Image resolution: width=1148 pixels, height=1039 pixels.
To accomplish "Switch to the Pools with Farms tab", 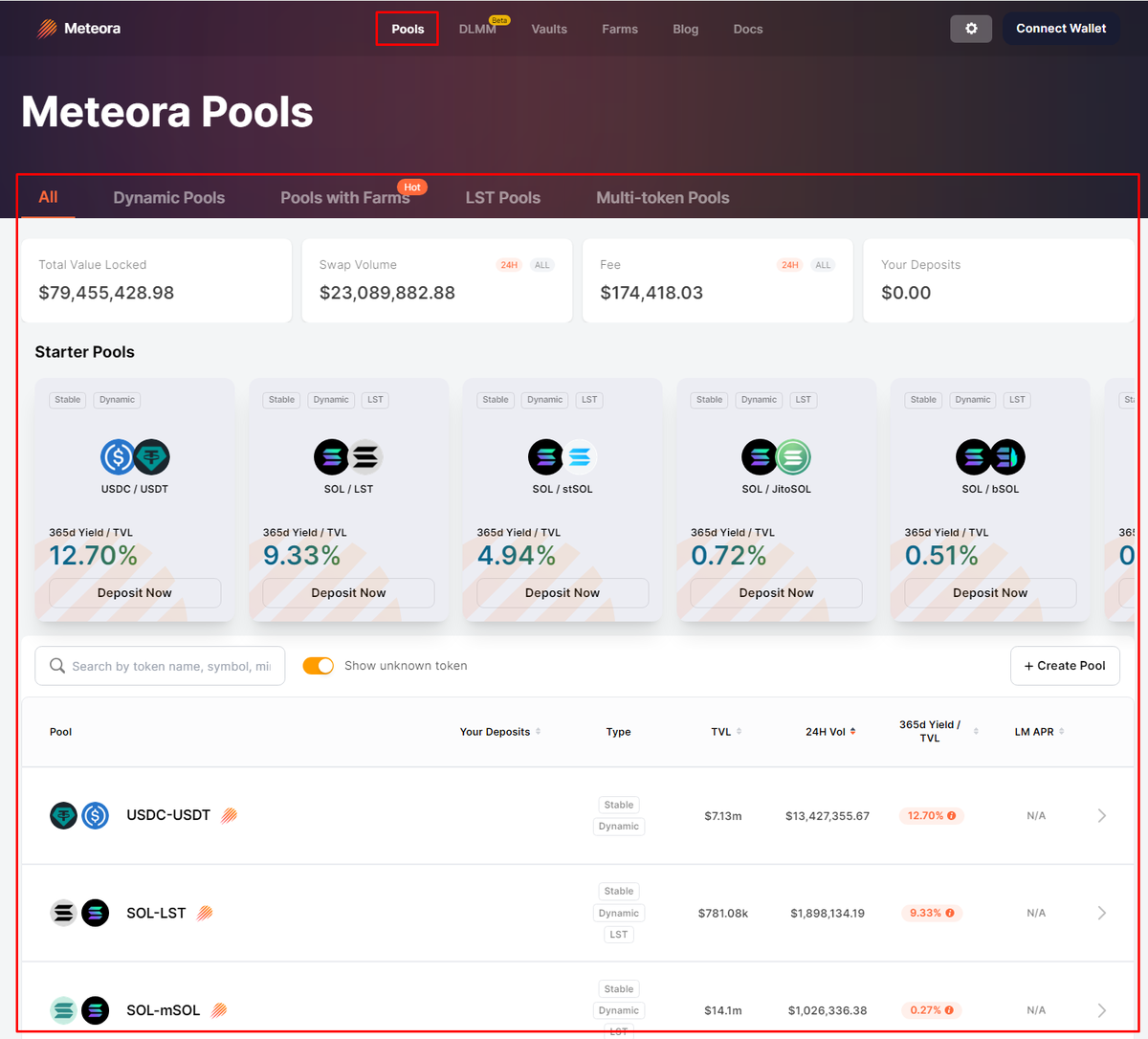I will (345, 198).
